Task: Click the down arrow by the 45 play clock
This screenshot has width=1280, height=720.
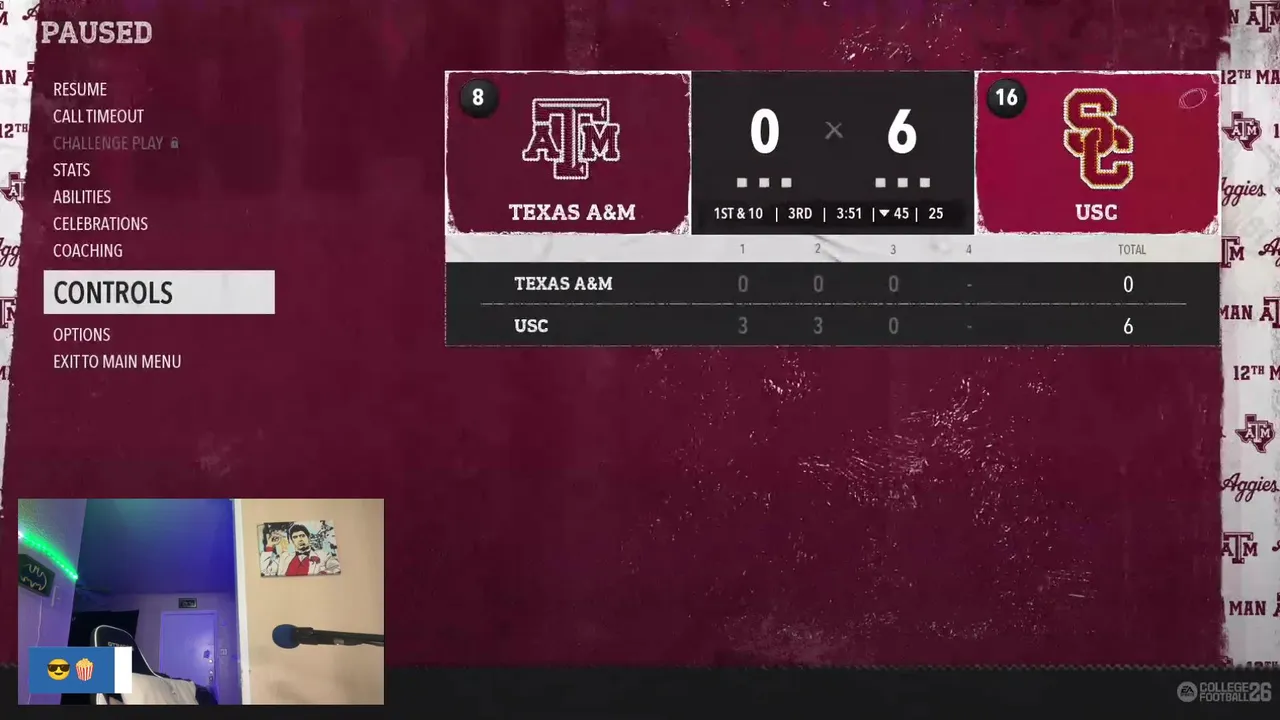Action: point(884,213)
